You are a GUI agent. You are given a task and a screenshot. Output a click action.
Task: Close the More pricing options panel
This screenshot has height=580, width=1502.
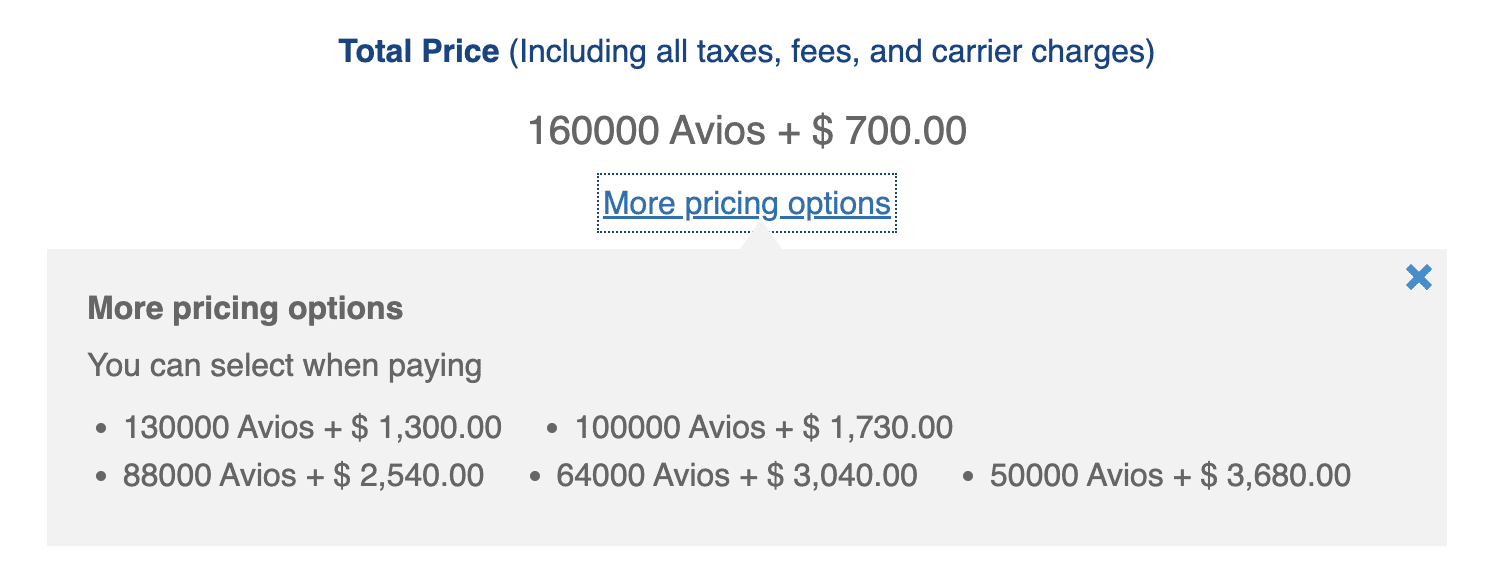pos(1418,278)
